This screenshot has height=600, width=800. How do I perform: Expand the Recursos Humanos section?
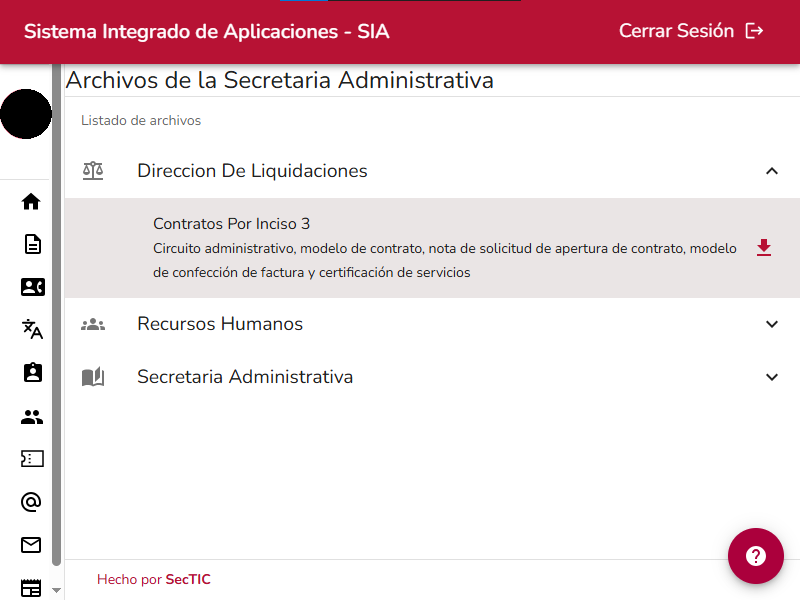tap(771, 324)
